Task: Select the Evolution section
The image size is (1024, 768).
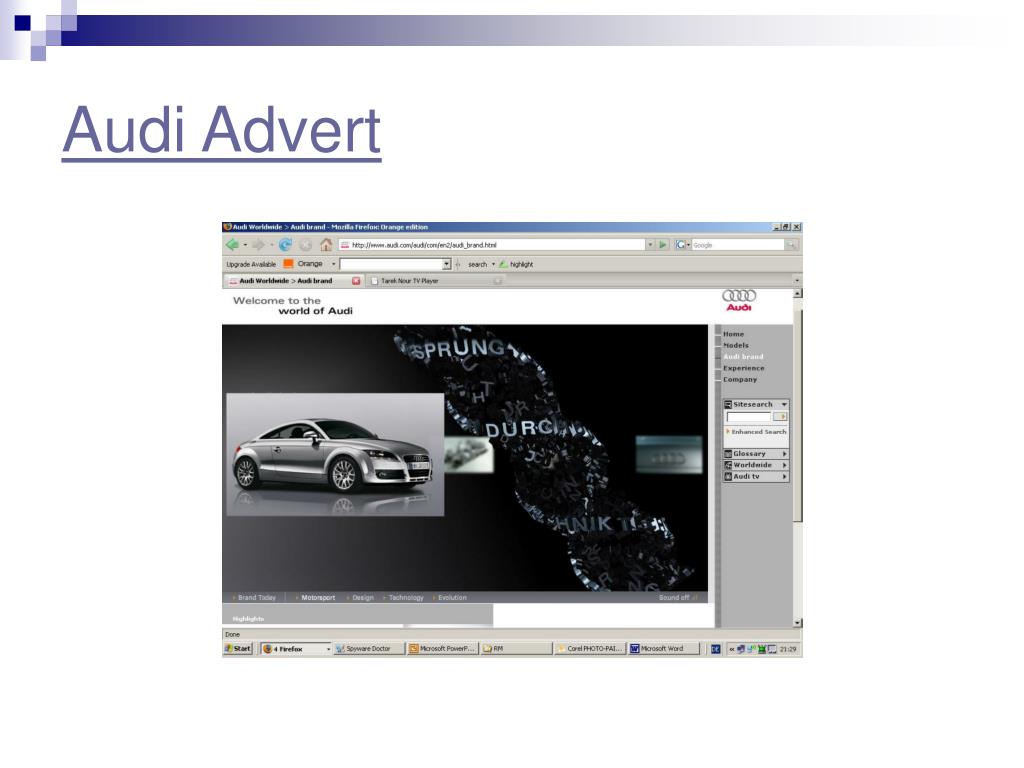Action: (x=452, y=598)
